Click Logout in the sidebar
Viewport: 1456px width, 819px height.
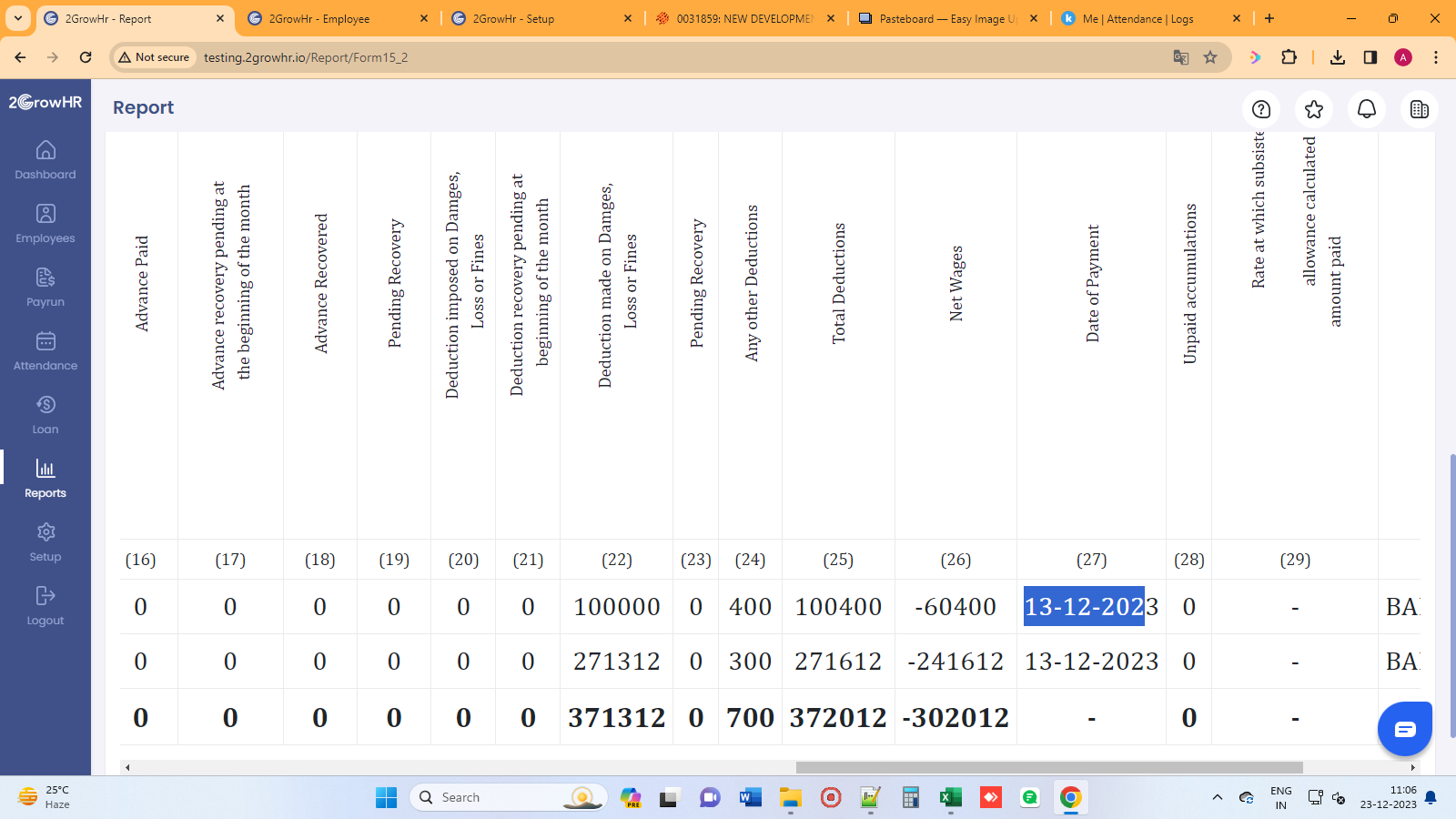click(45, 606)
